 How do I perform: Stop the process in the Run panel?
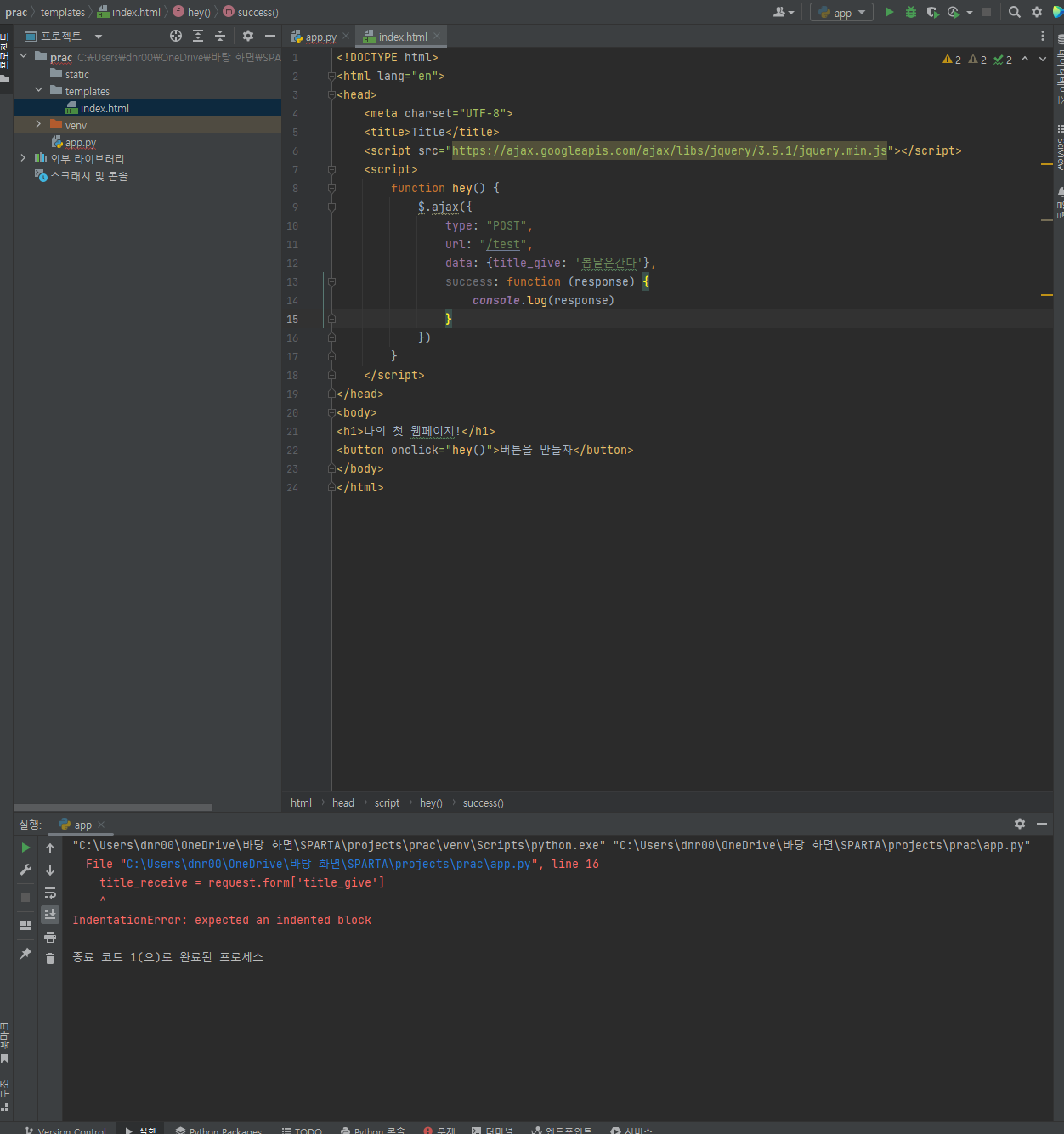pos(25,897)
